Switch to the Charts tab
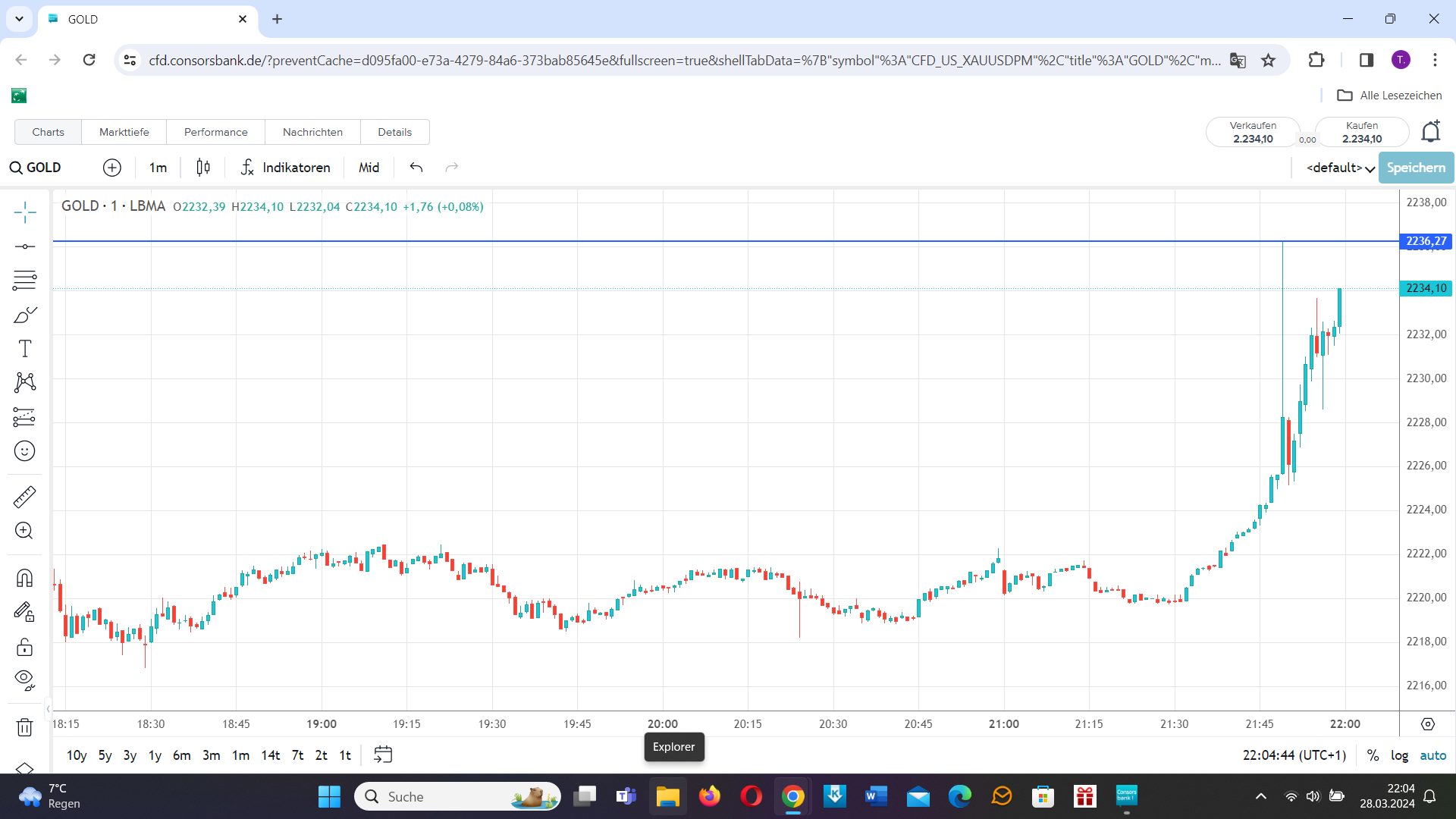Image resolution: width=1456 pixels, height=819 pixels. coord(48,132)
